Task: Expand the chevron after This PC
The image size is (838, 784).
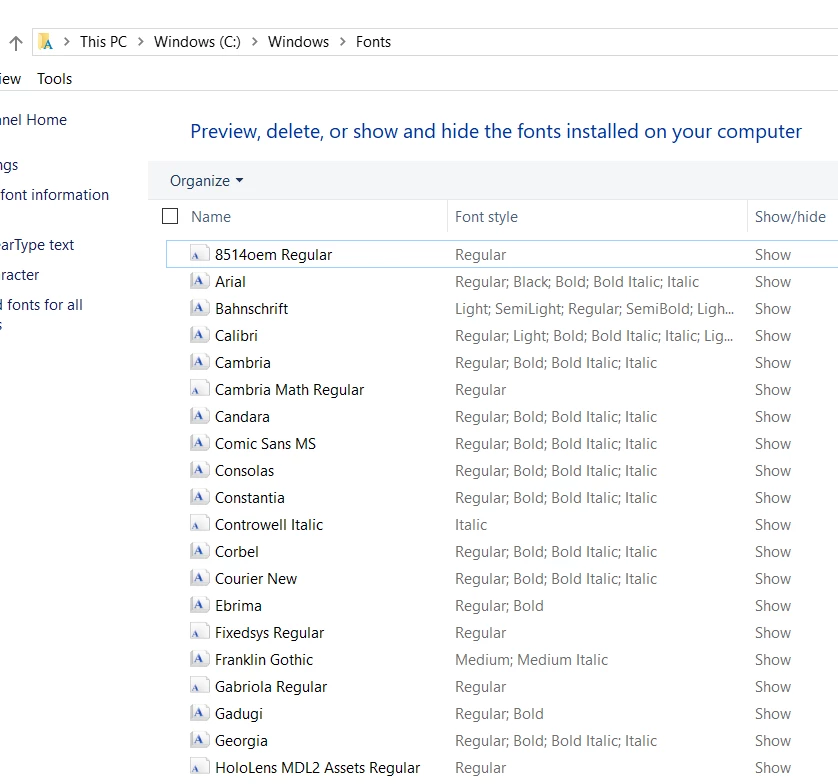Action: point(141,42)
